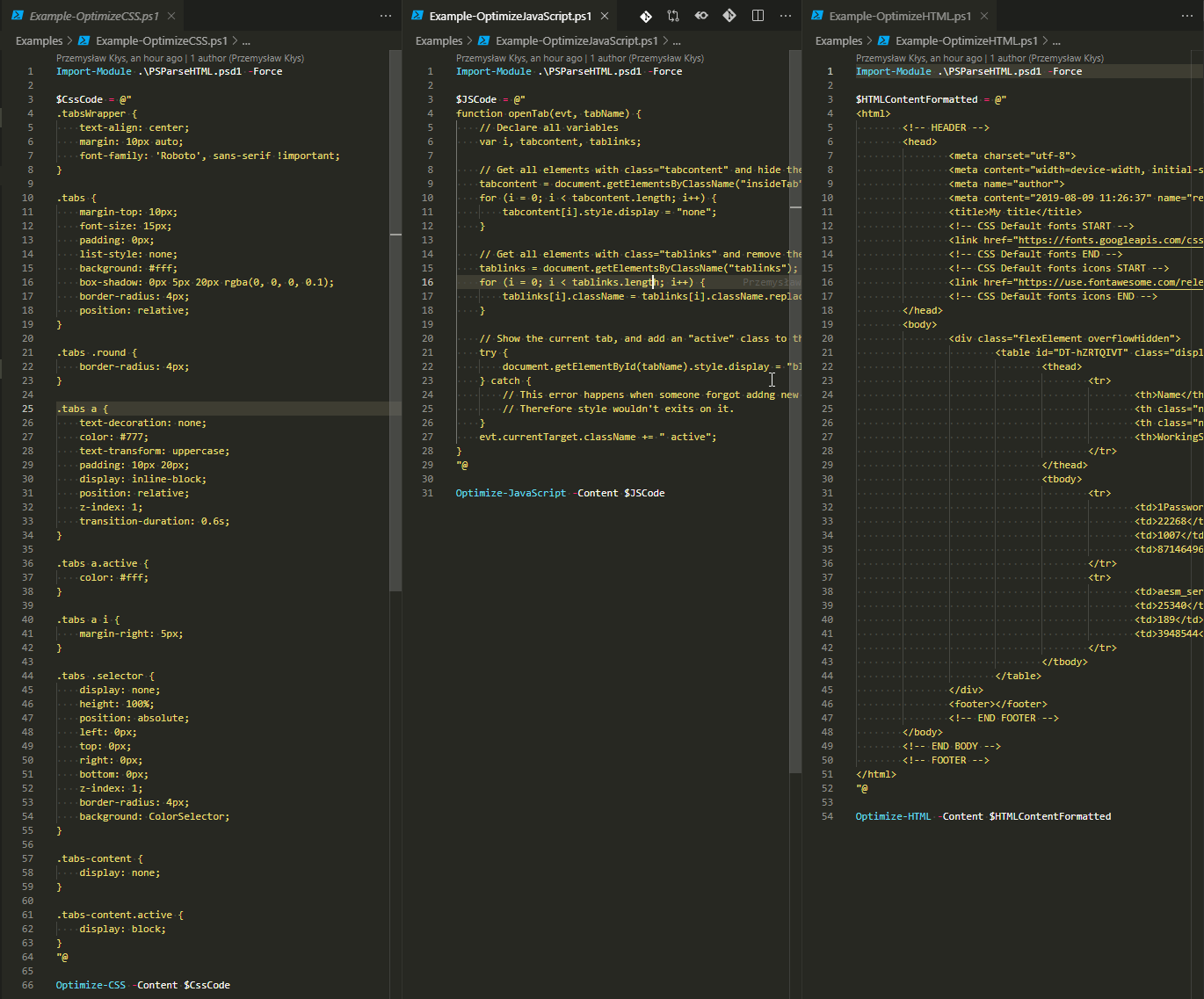Click the open previous revision icon
The image size is (1204, 999).
click(701, 15)
